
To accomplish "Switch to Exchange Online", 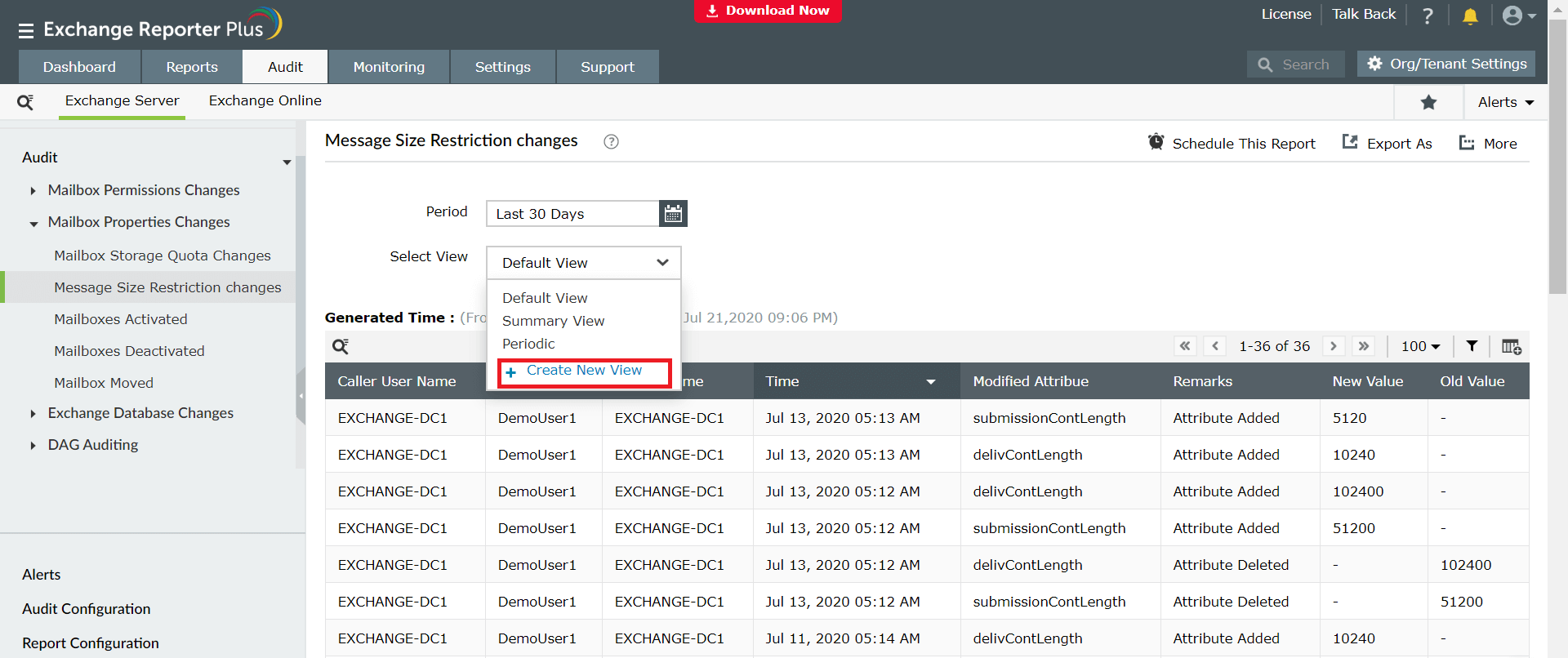I will coord(265,100).
